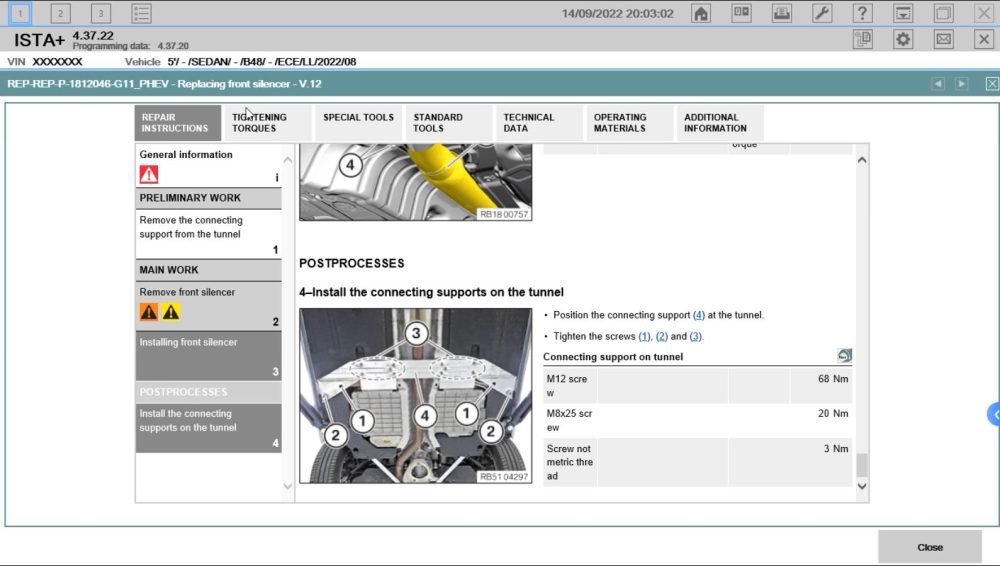The height and width of the screenshot is (566, 1000).
Task: Click the MAIN WORK section header
Action: [208, 270]
